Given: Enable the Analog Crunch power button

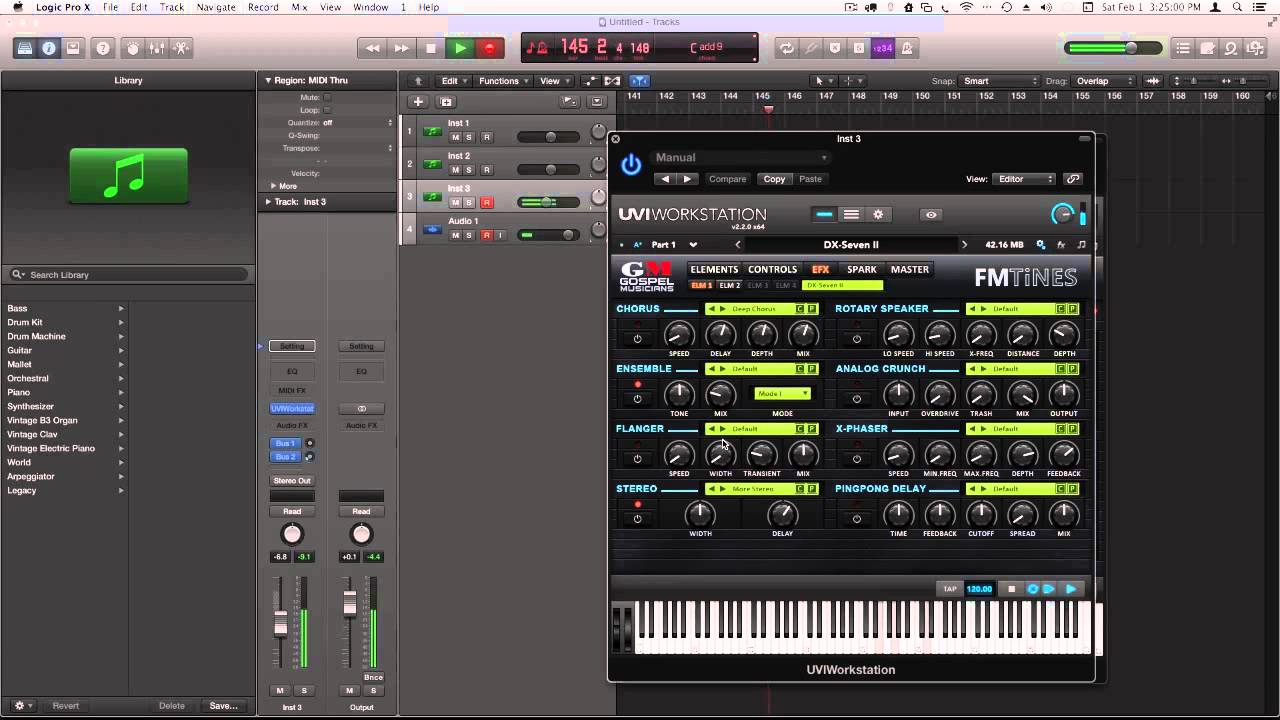Looking at the screenshot, I should [x=856, y=398].
